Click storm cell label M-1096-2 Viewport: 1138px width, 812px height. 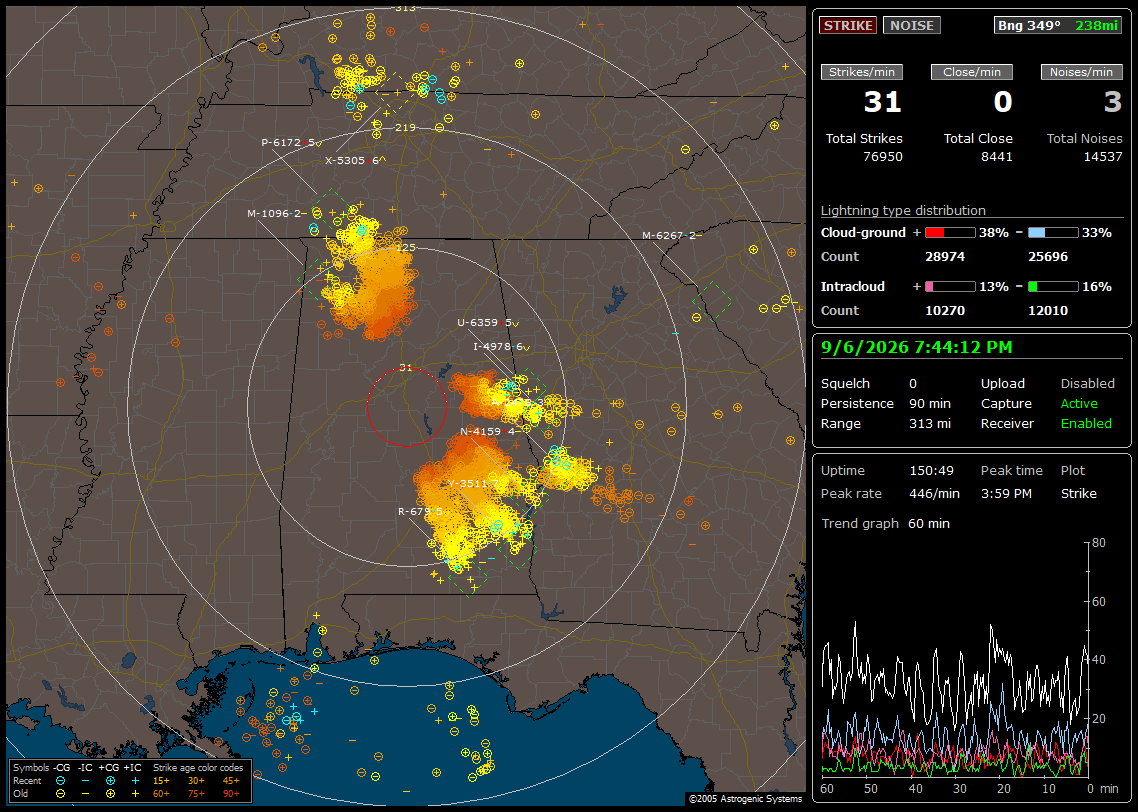276,213
